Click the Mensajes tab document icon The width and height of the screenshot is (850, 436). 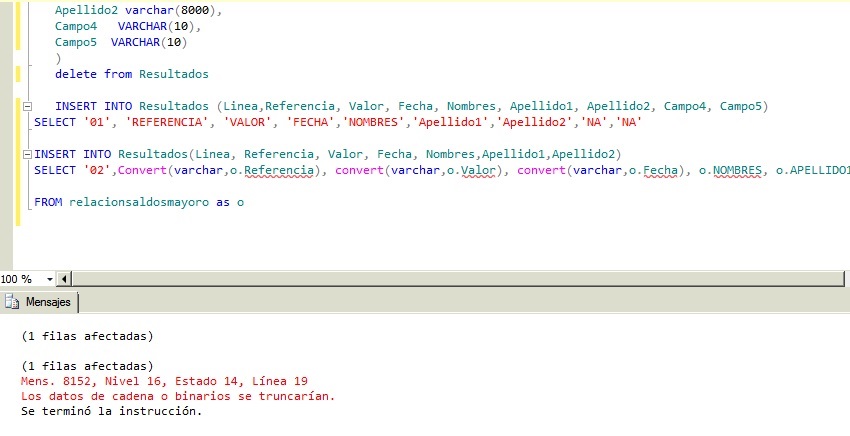pos(13,302)
